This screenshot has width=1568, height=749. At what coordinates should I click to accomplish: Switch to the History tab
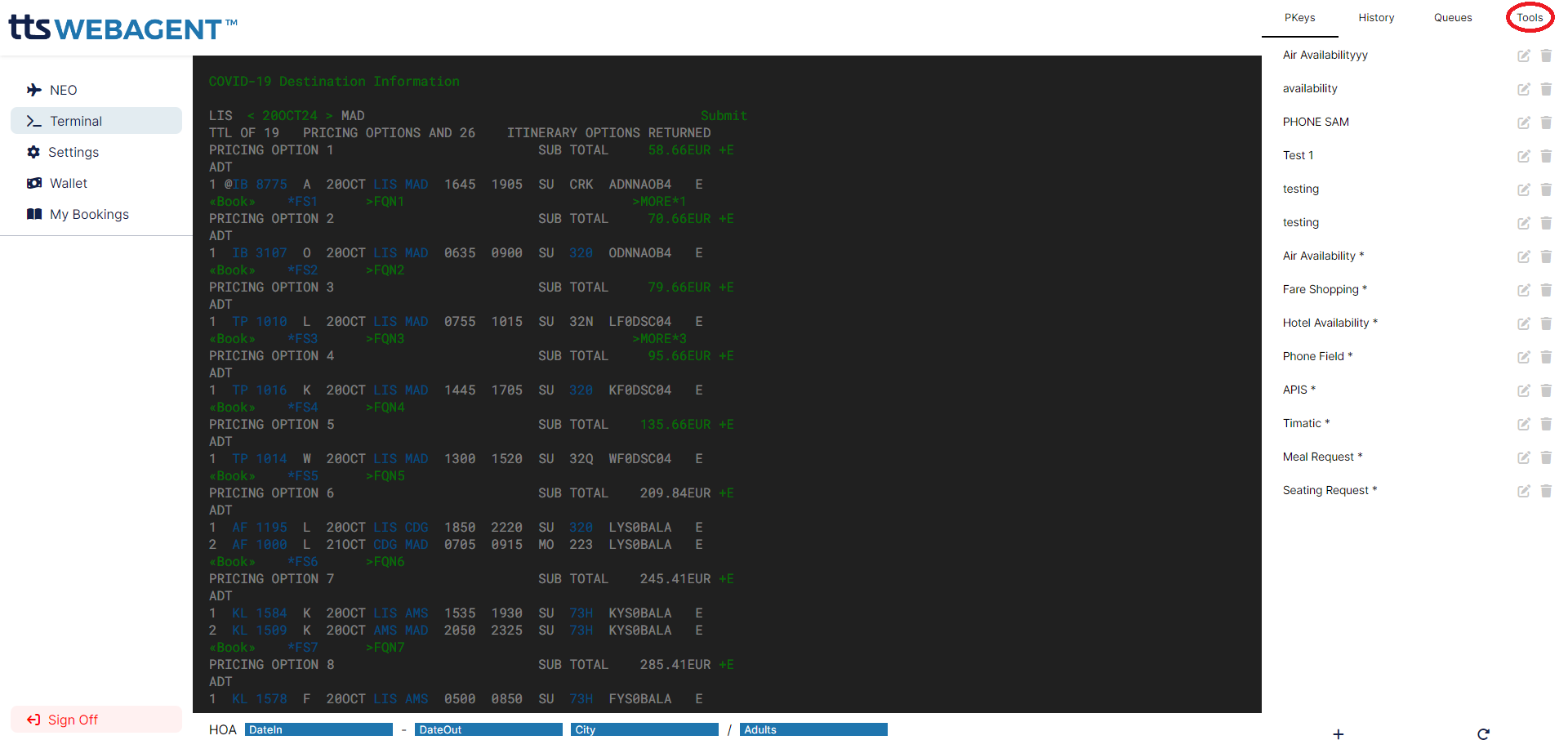pyautogui.click(x=1376, y=18)
